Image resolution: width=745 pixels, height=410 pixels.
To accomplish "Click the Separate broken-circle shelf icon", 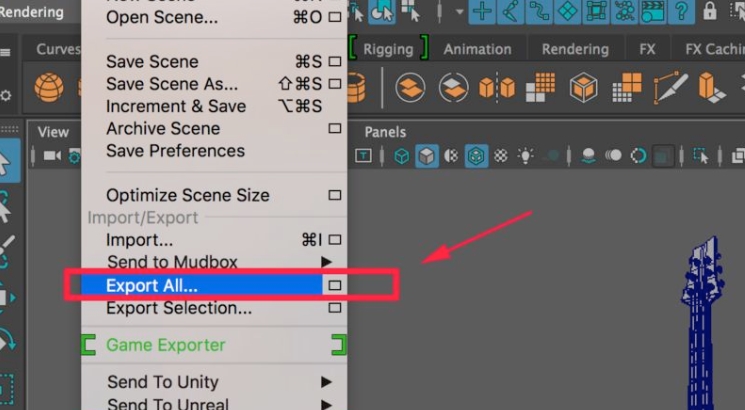I will click(453, 88).
